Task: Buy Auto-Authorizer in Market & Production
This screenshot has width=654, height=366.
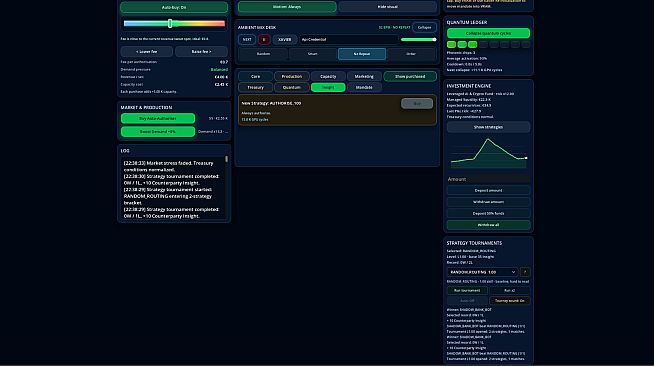Action: coord(158,118)
